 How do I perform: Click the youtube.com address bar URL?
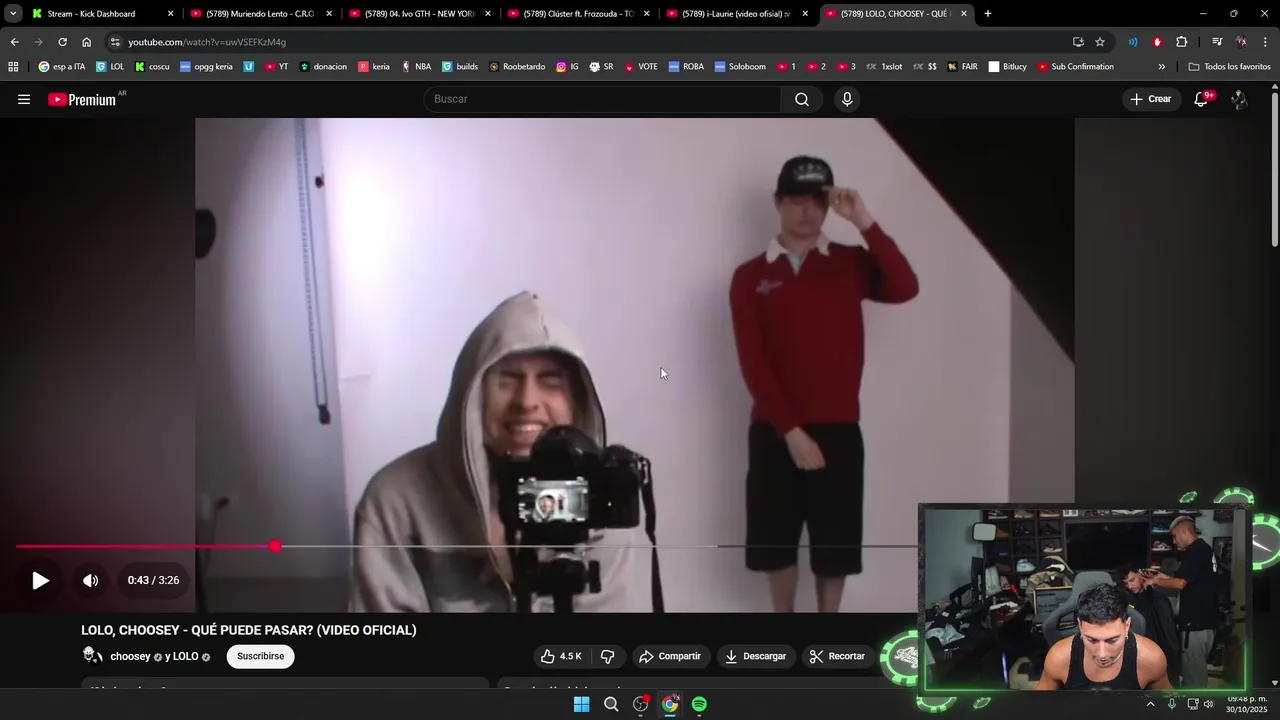(207, 42)
